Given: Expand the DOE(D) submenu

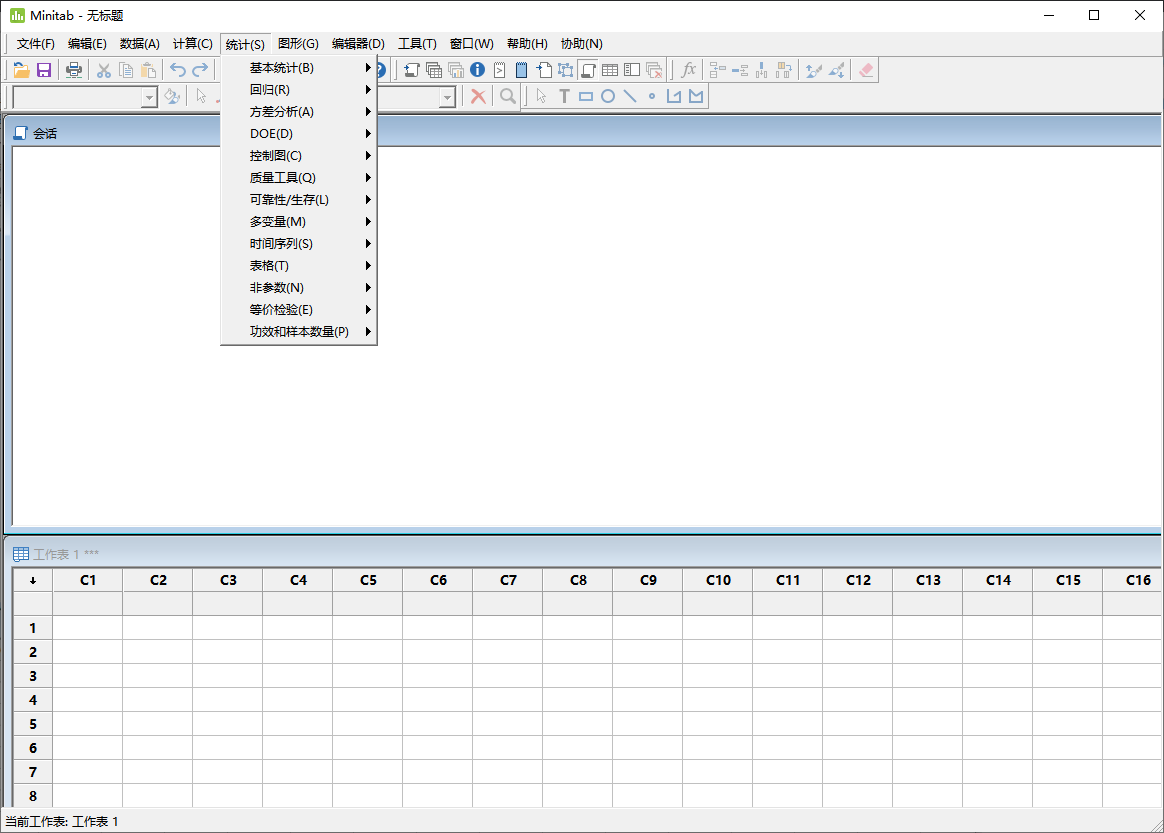Looking at the screenshot, I should tap(299, 134).
